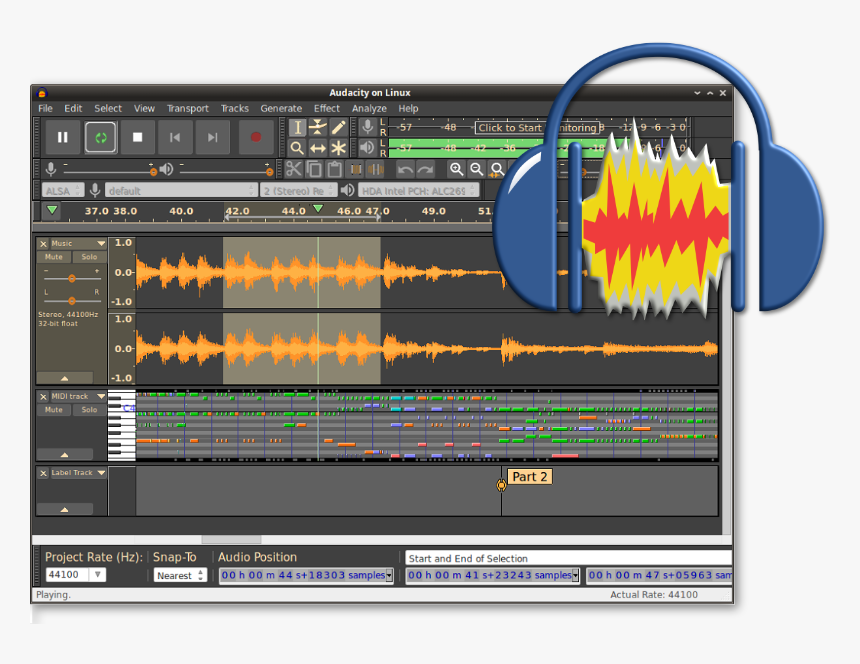This screenshot has width=860, height=664.
Task: Mute the MIDI track
Action: coord(54,410)
